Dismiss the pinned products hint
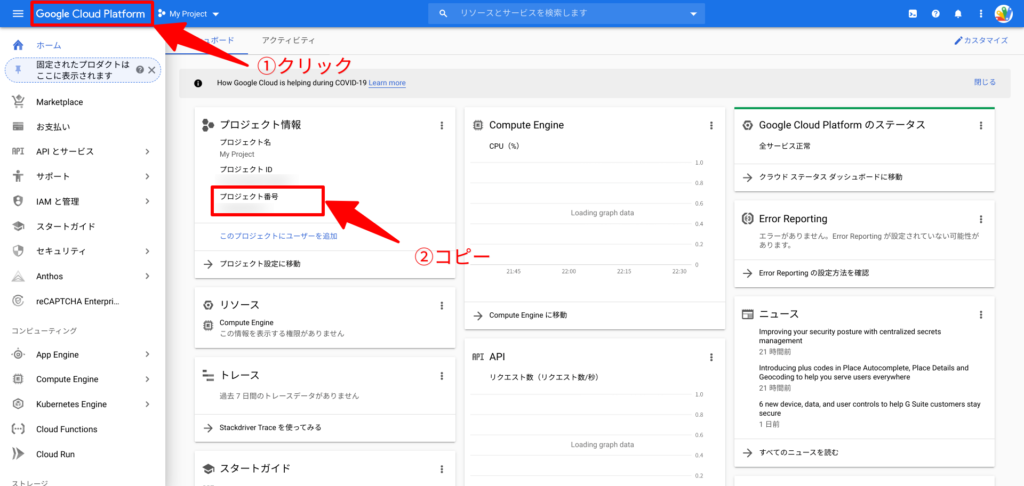This screenshot has width=1024, height=486. pyautogui.click(x=152, y=70)
